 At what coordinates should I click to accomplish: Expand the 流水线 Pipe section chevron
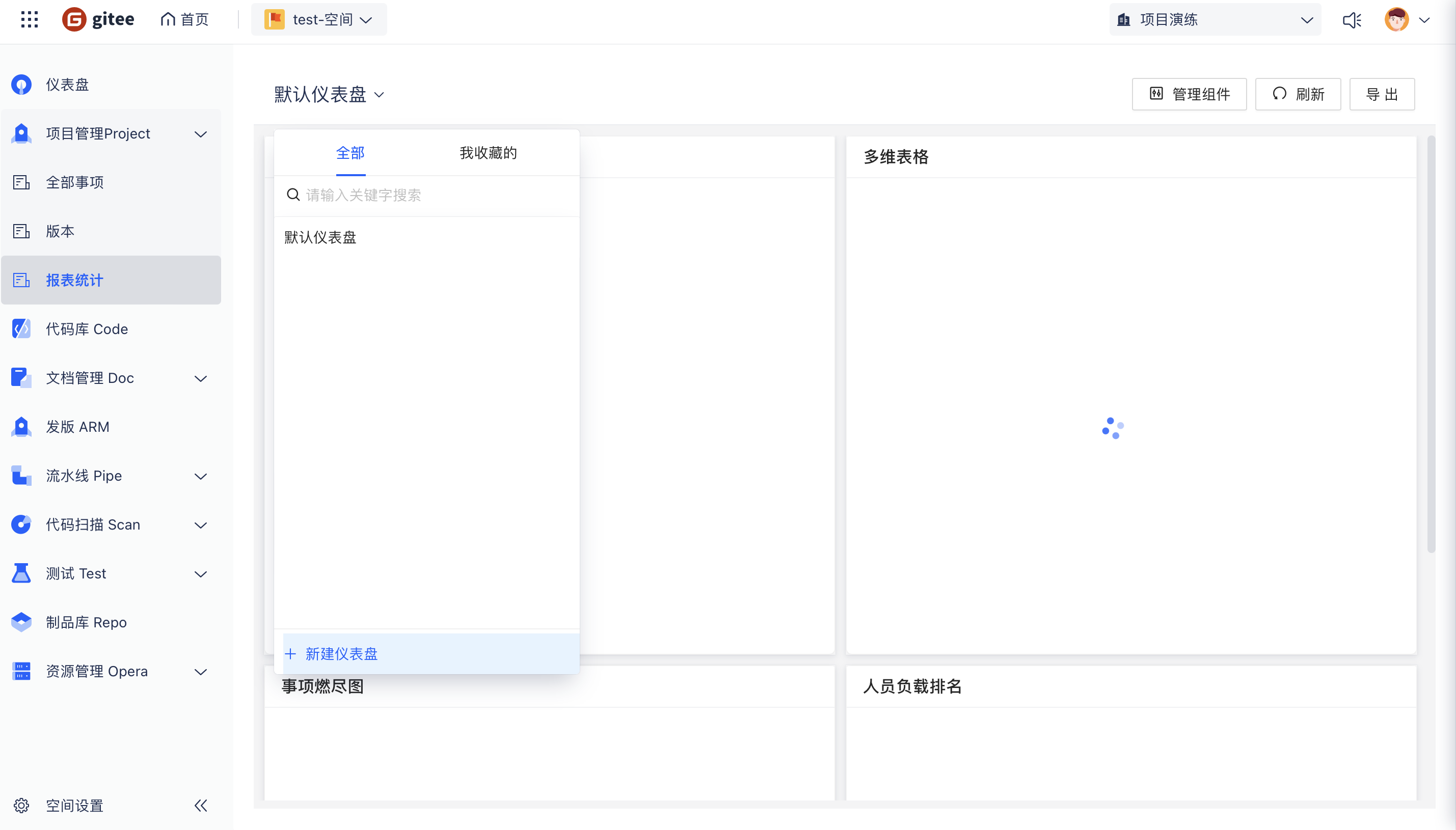(x=200, y=477)
